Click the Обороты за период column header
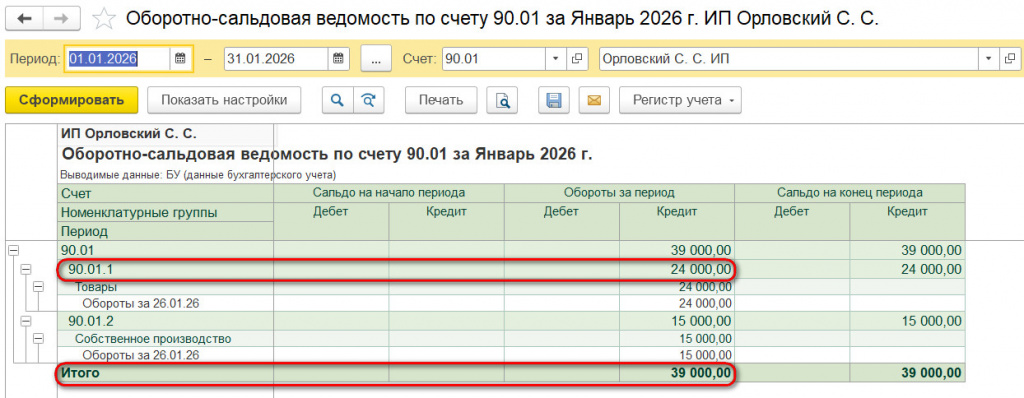 [x=619, y=193]
